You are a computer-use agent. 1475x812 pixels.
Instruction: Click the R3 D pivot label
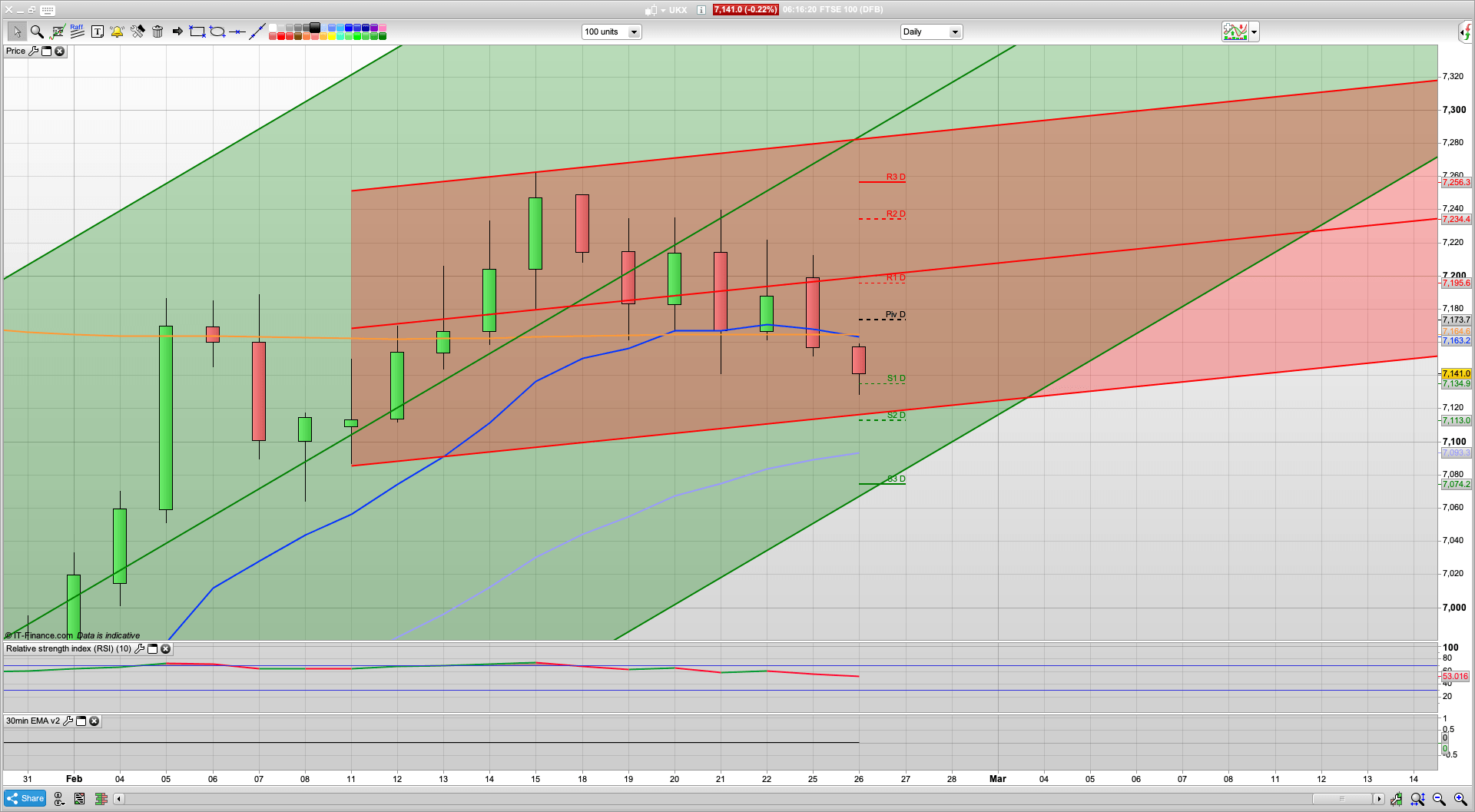tap(896, 177)
